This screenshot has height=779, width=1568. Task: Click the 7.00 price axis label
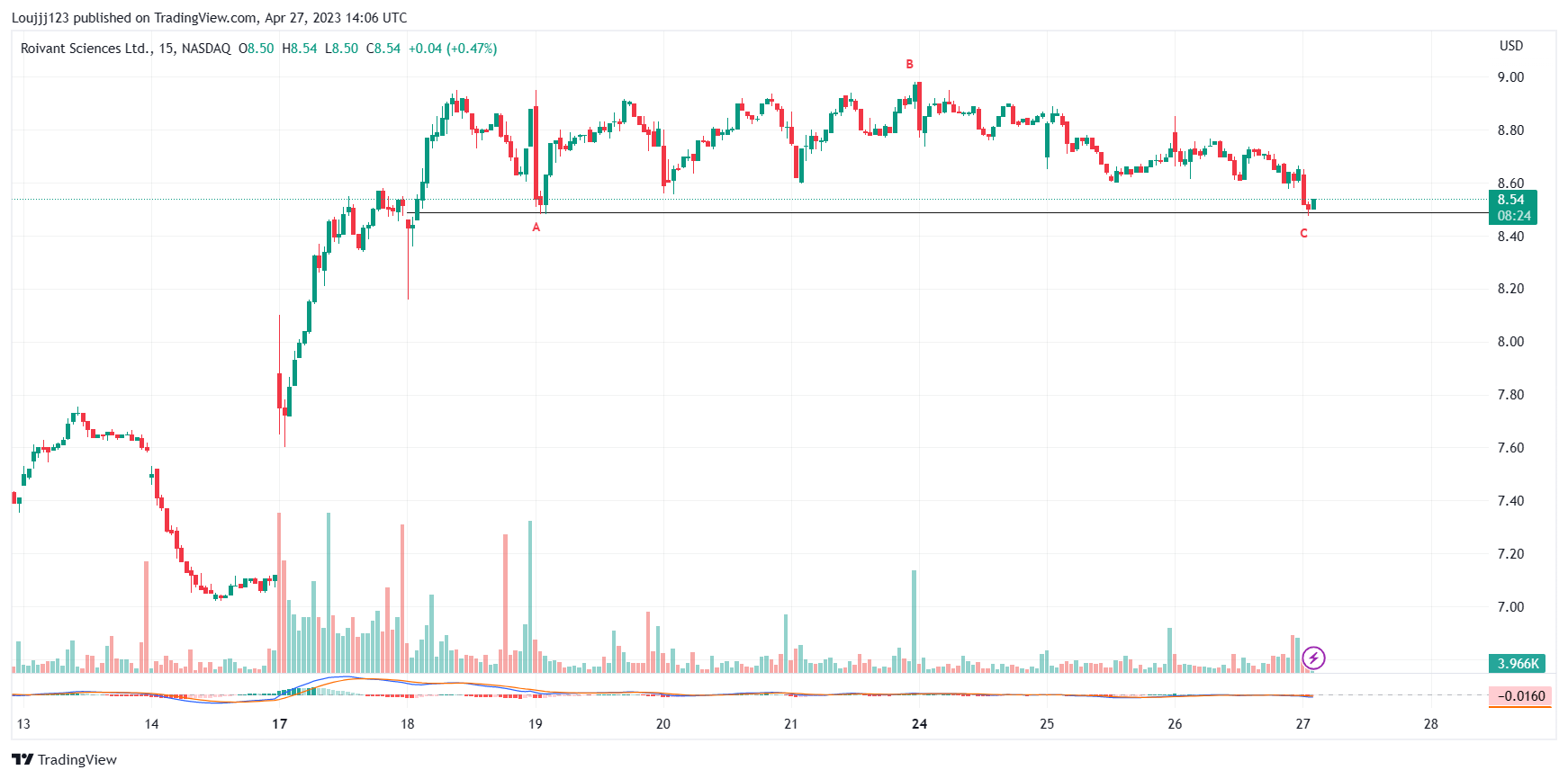(1510, 607)
